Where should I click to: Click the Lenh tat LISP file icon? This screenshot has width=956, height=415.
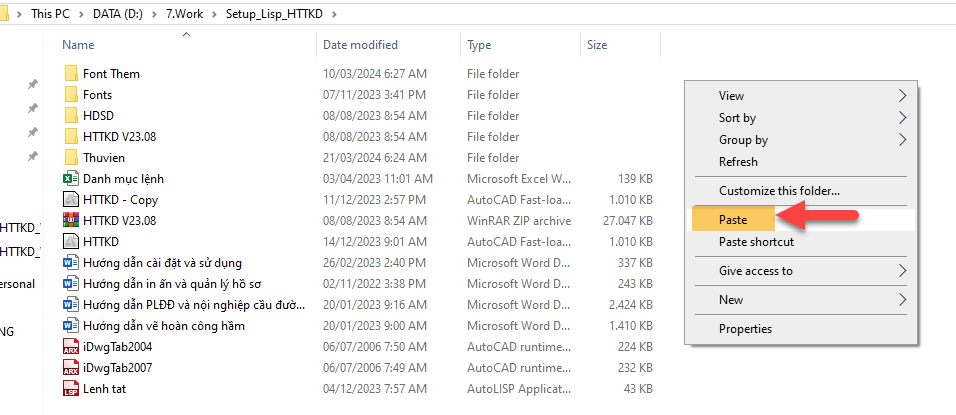70,389
